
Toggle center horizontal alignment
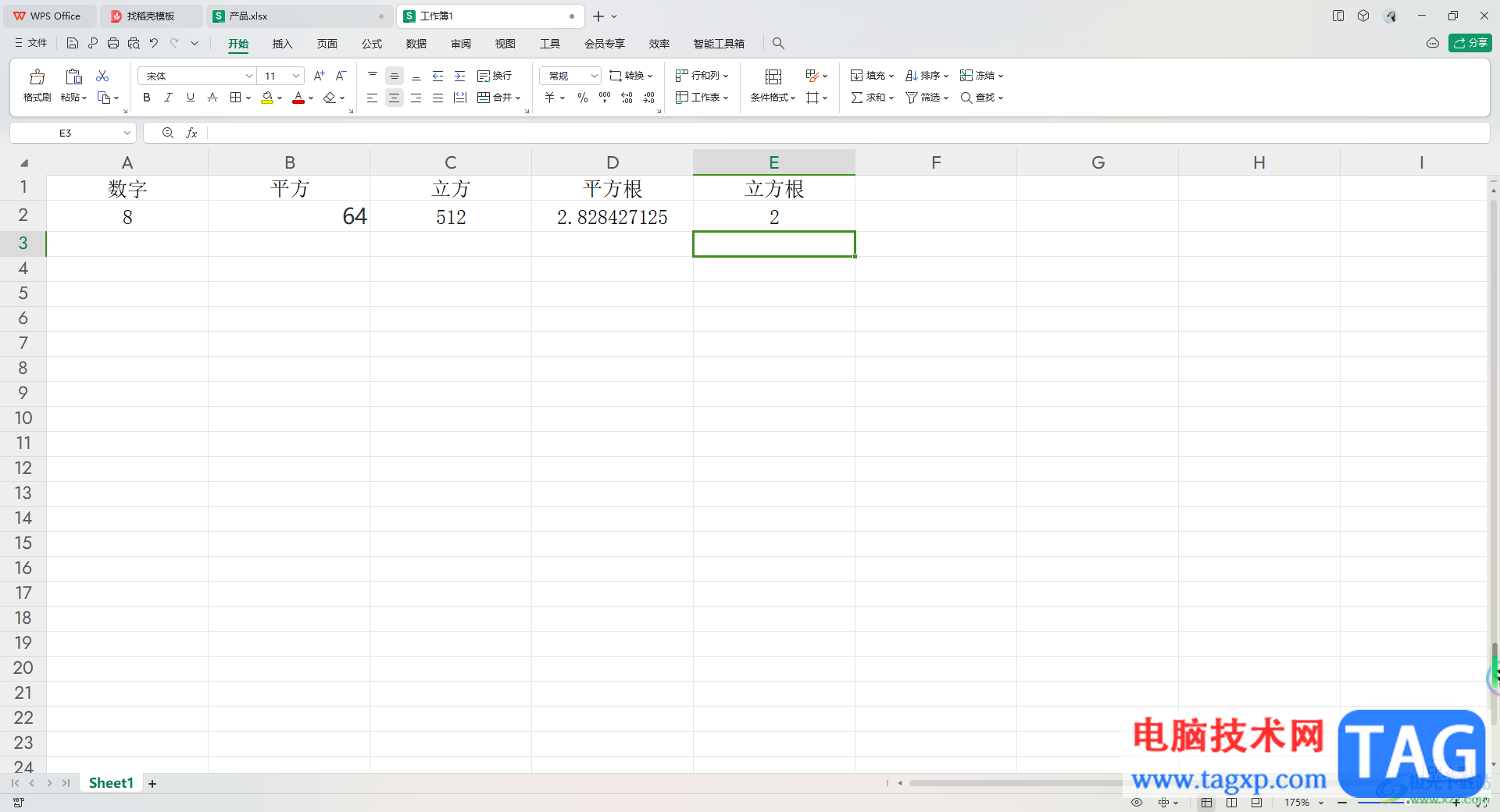click(395, 98)
